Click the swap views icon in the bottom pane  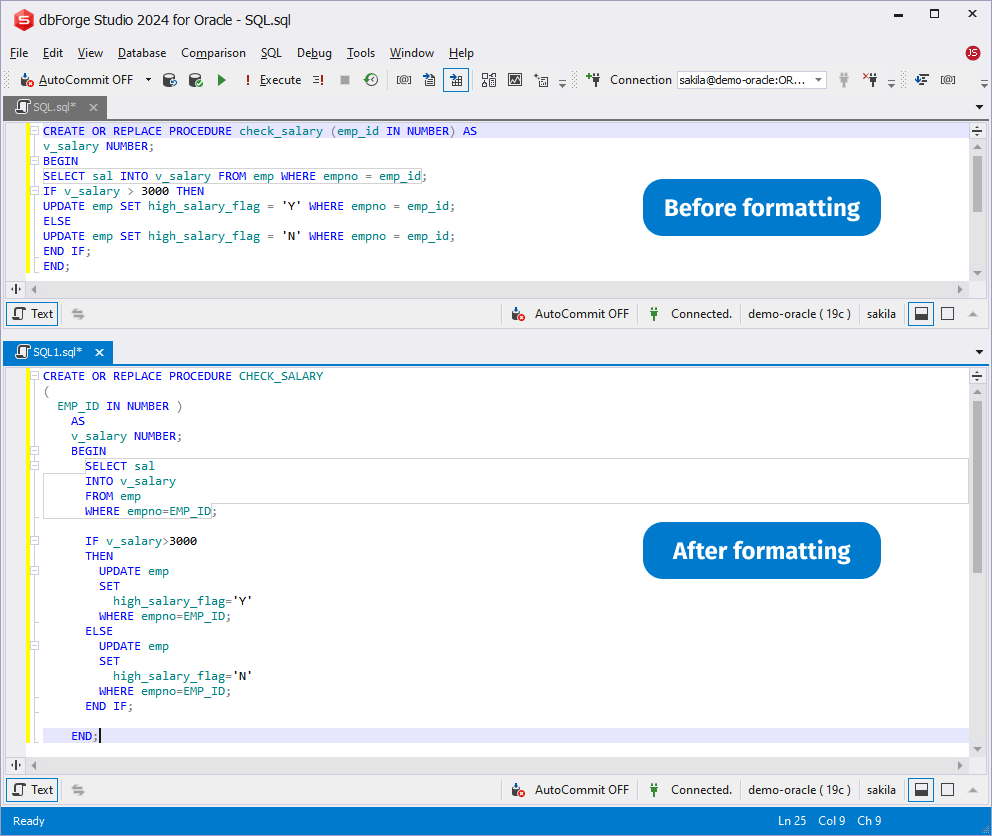click(78, 790)
